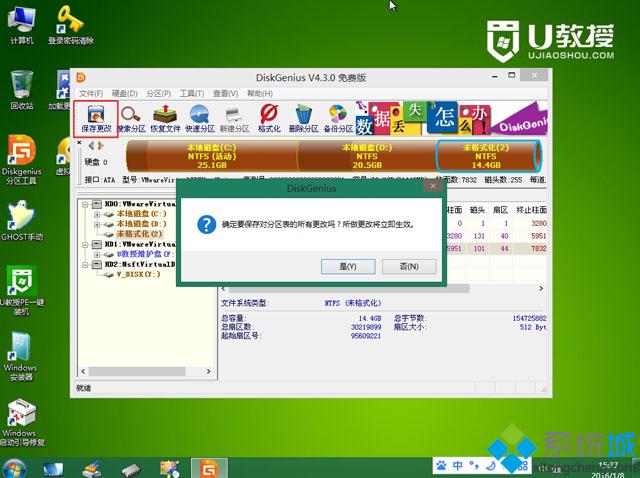Open the 分区(P) menu
The image size is (640, 478).
158,93
